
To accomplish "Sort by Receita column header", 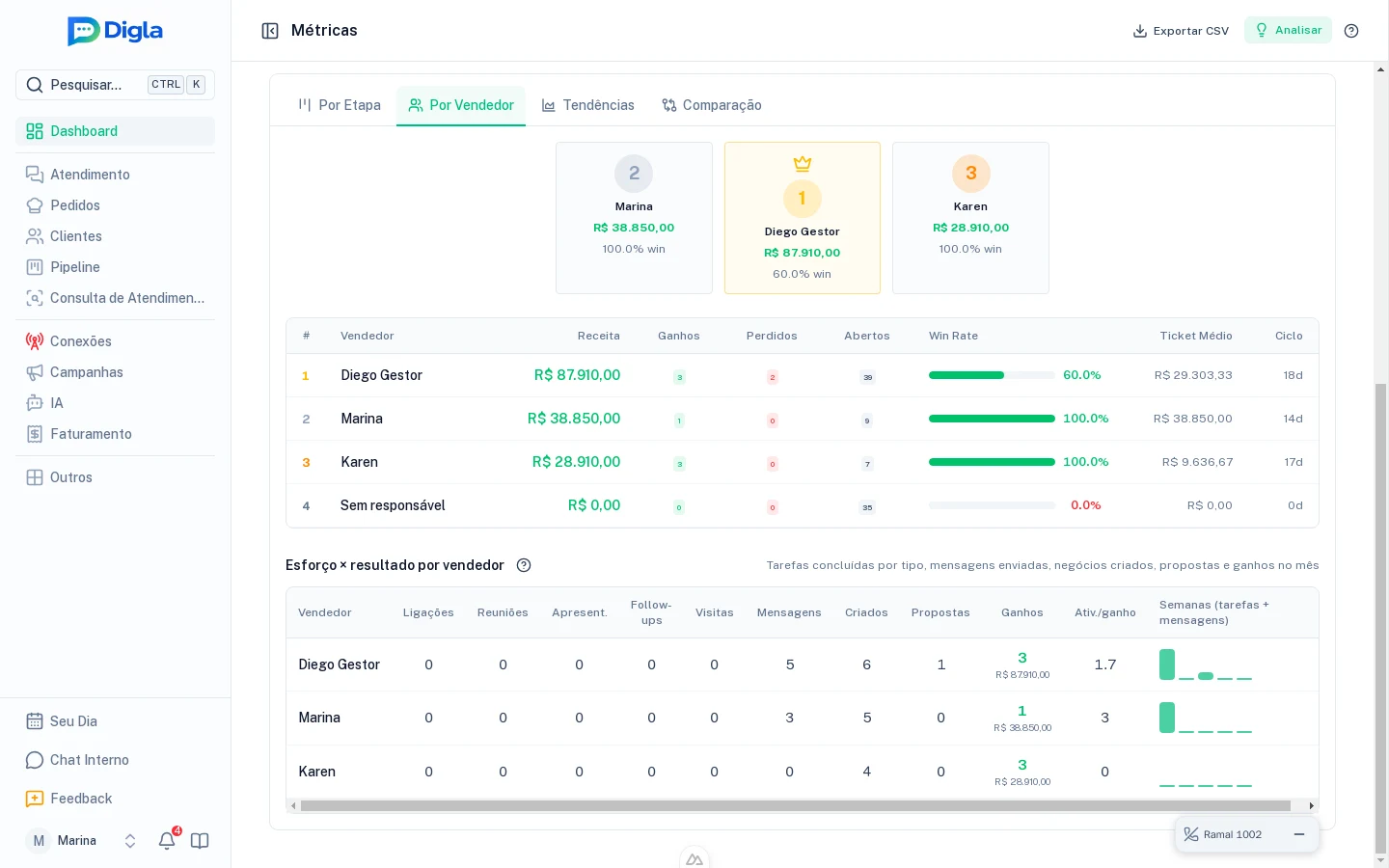I will click(599, 336).
